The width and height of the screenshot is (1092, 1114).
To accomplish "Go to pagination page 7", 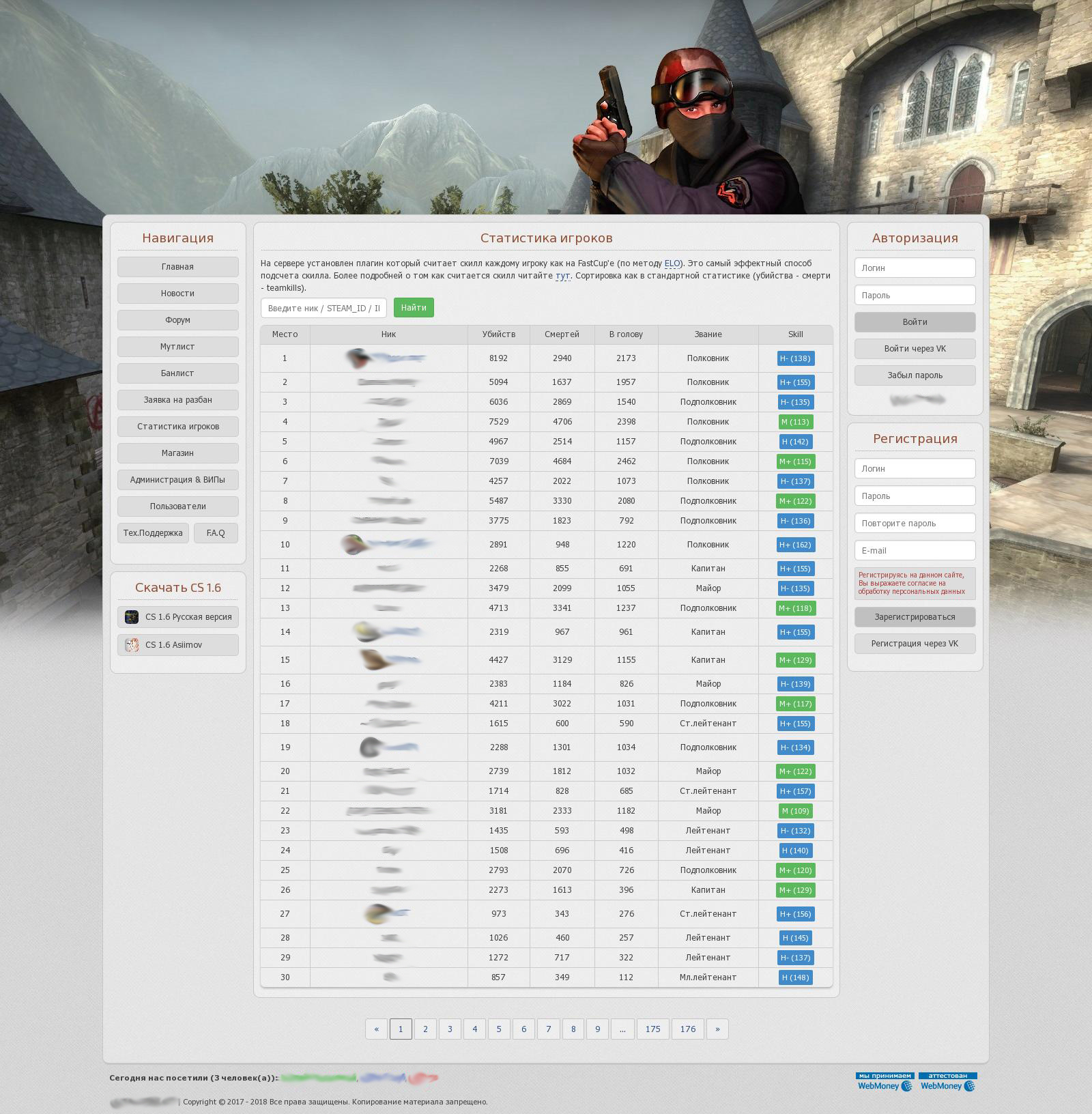I will (548, 1029).
